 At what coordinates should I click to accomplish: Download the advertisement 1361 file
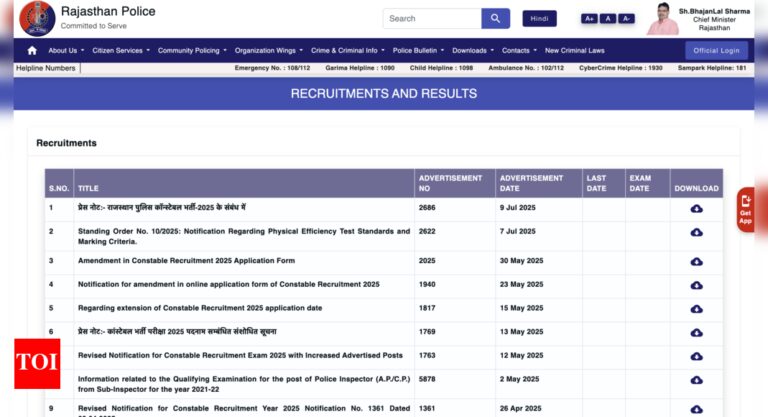coord(696,409)
